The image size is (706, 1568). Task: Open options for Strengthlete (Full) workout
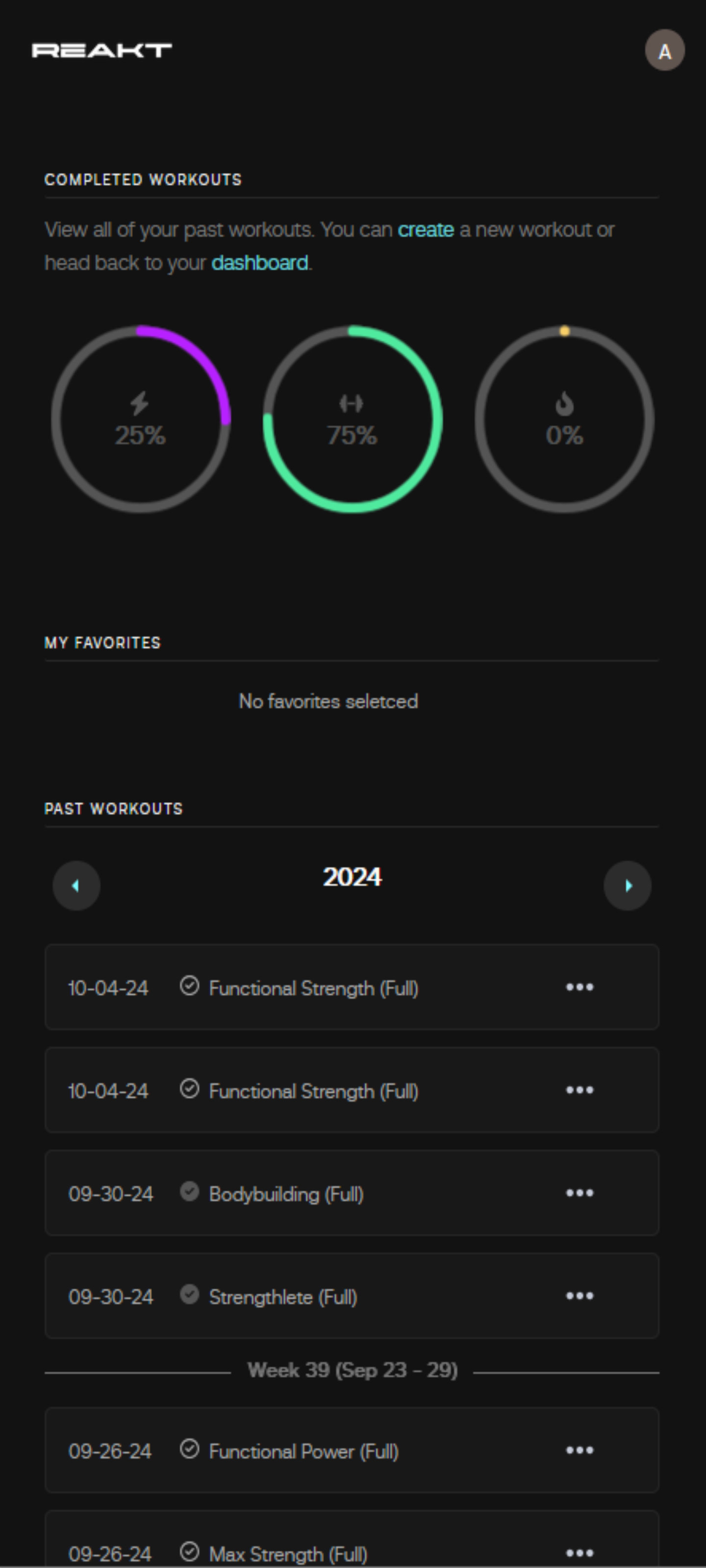tap(580, 1296)
